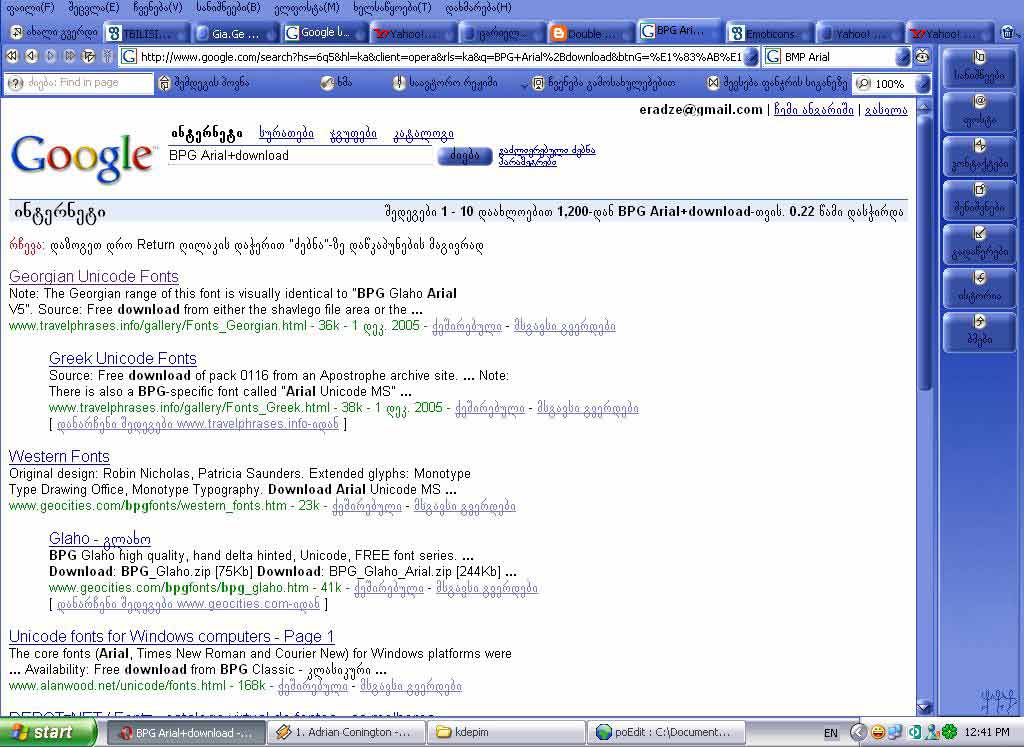Click the rewind navigation button
The image size is (1024, 747).
tap(12, 57)
